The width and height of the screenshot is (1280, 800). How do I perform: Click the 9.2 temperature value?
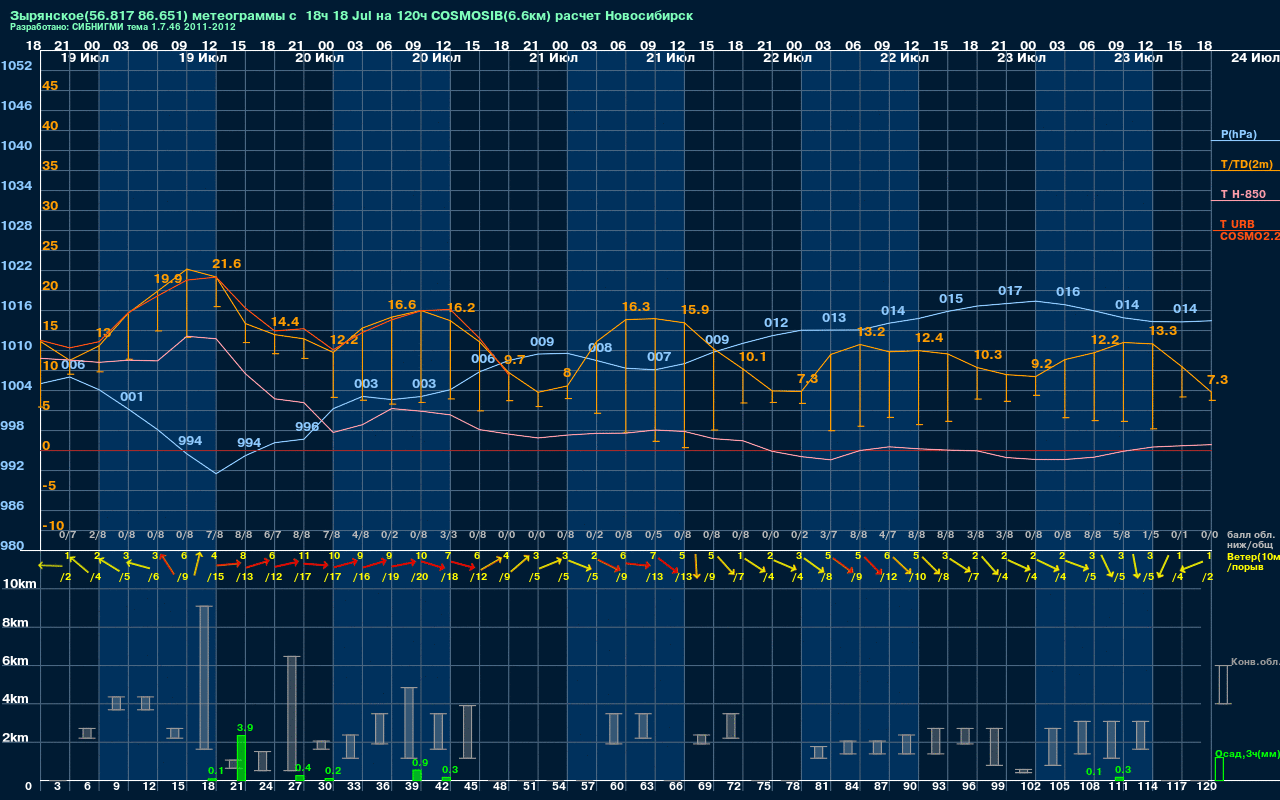(x=1041, y=364)
